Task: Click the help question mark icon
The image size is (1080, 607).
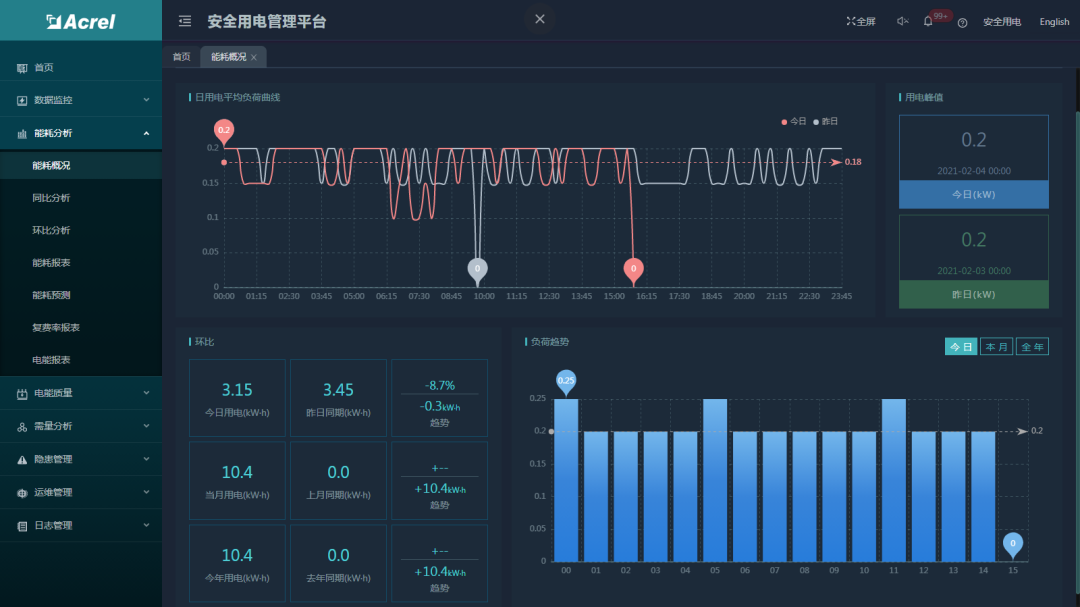Action: 962,22
